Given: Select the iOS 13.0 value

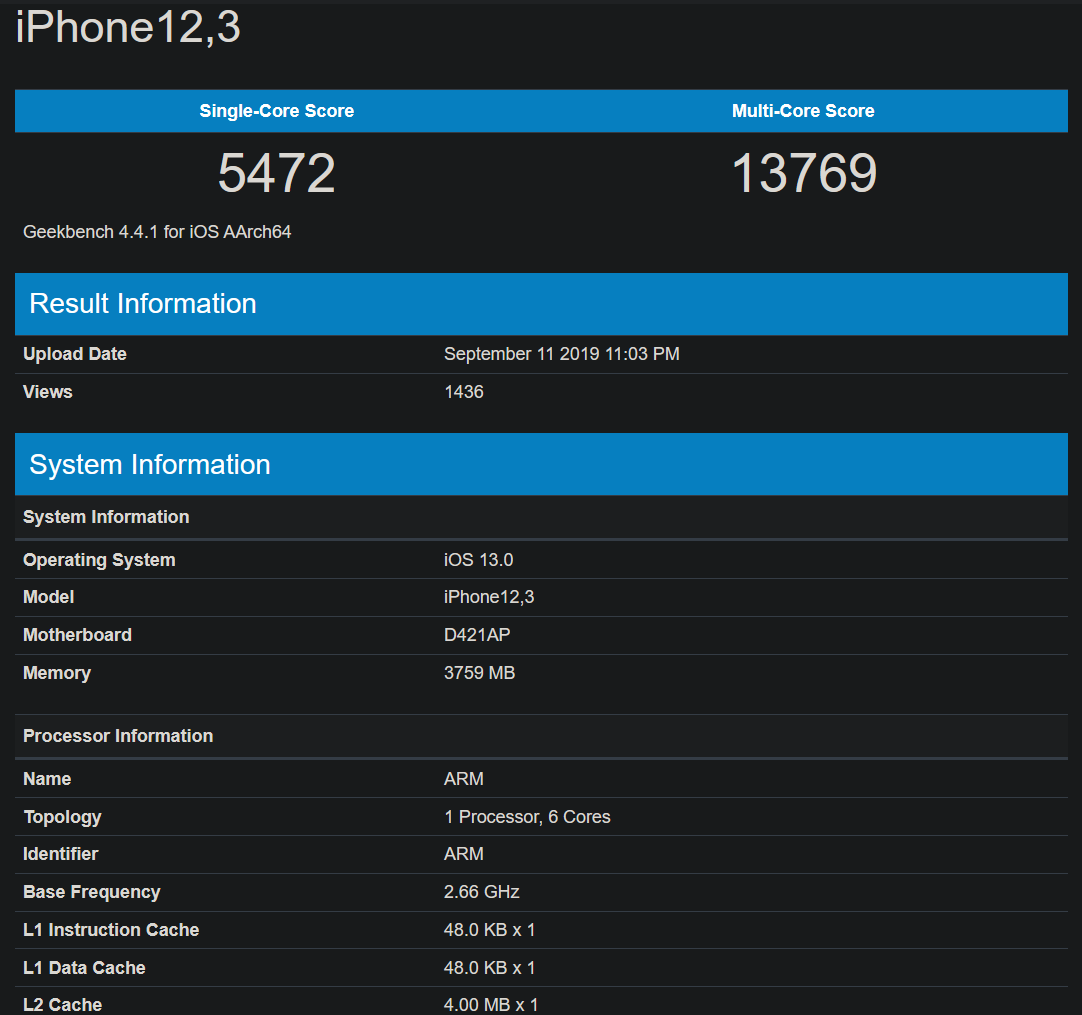Looking at the screenshot, I should pos(478,560).
